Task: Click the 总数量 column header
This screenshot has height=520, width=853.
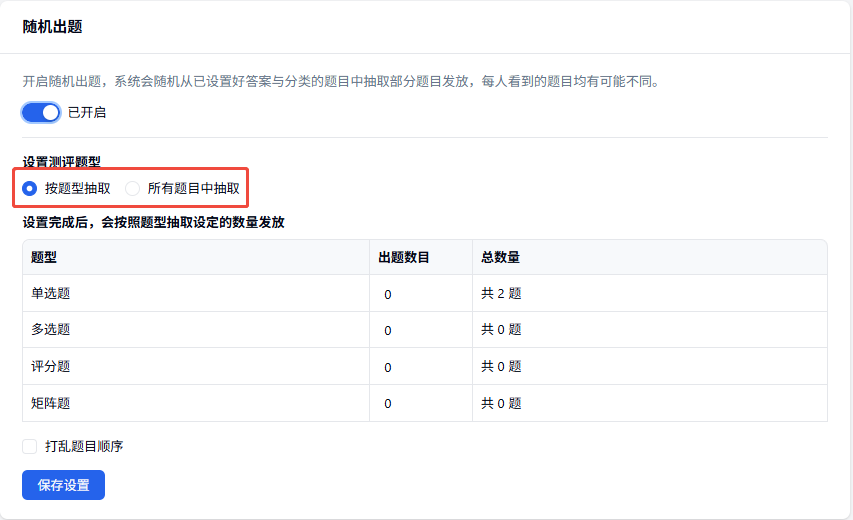Action: click(x=500, y=257)
